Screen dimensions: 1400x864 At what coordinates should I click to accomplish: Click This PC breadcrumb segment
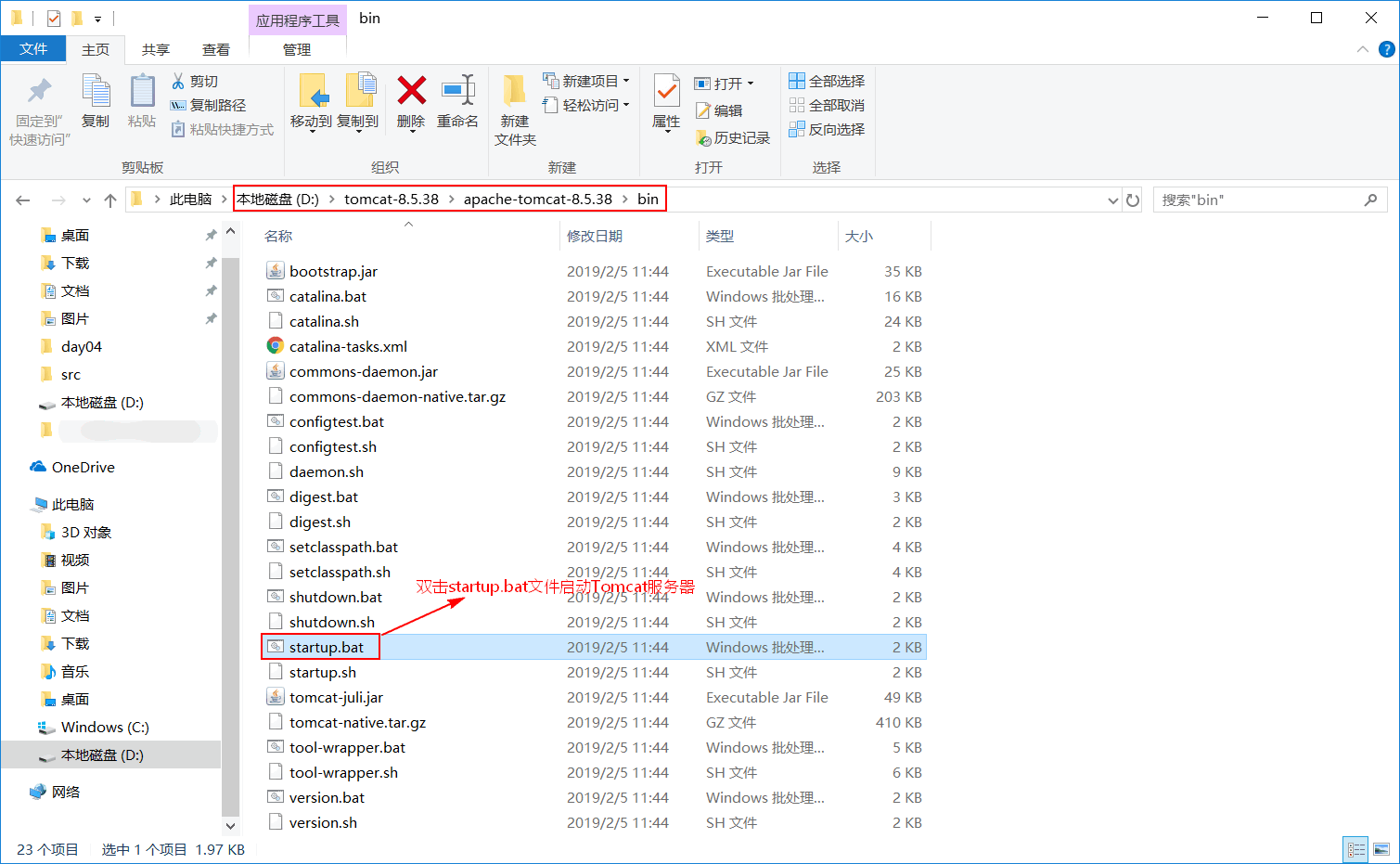pyautogui.click(x=191, y=200)
